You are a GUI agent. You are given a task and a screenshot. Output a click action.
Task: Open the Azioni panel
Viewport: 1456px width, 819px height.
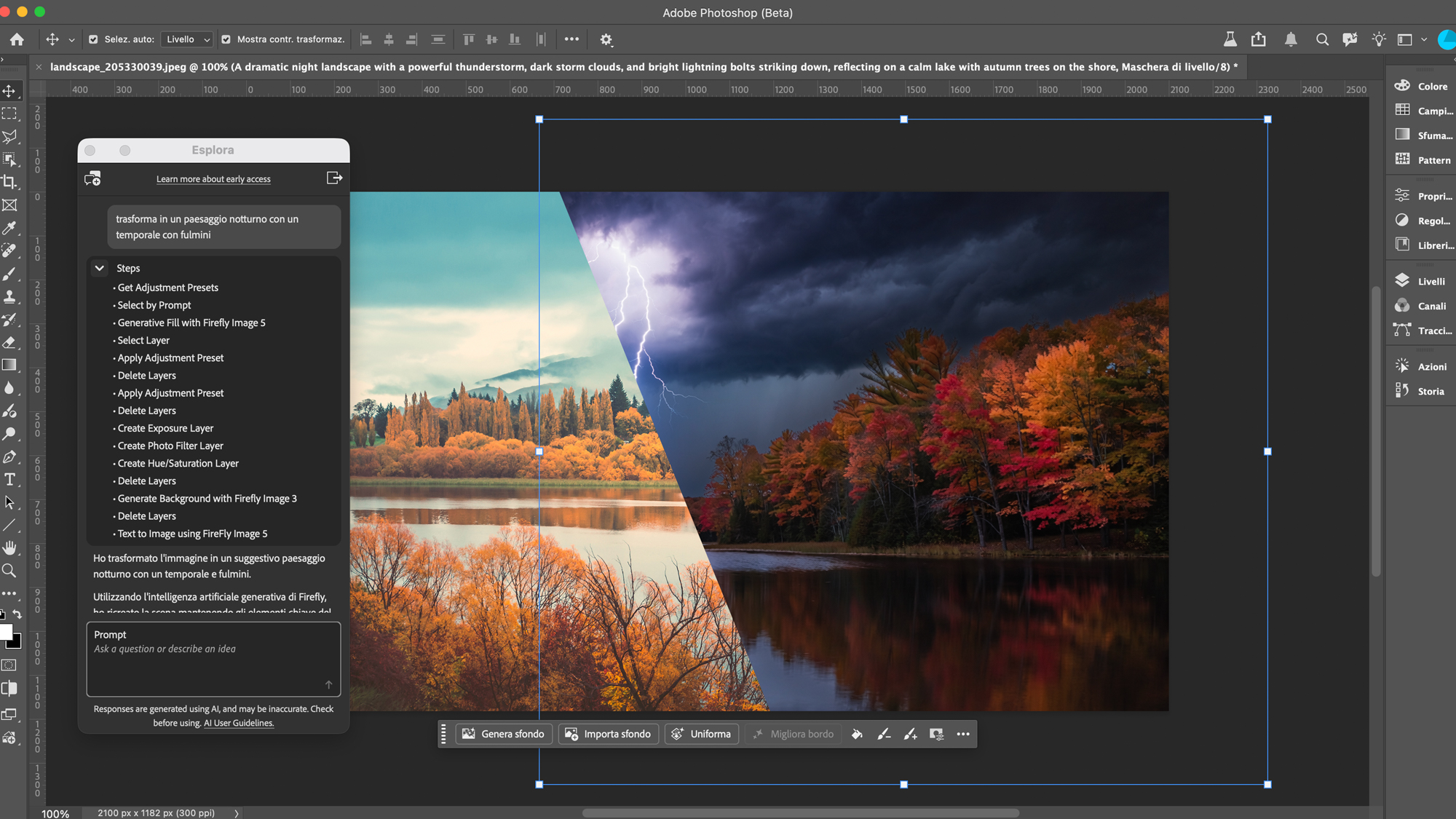(1421, 366)
